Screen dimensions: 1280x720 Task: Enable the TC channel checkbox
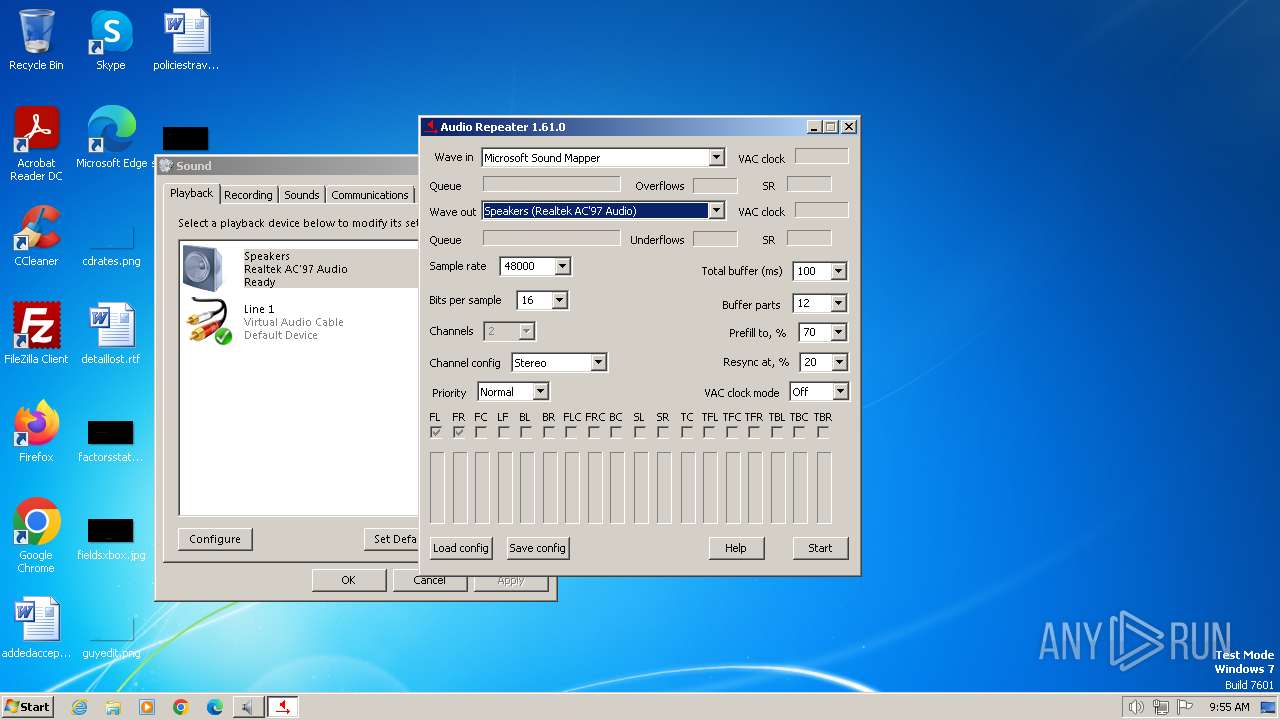tap(687, 433)
